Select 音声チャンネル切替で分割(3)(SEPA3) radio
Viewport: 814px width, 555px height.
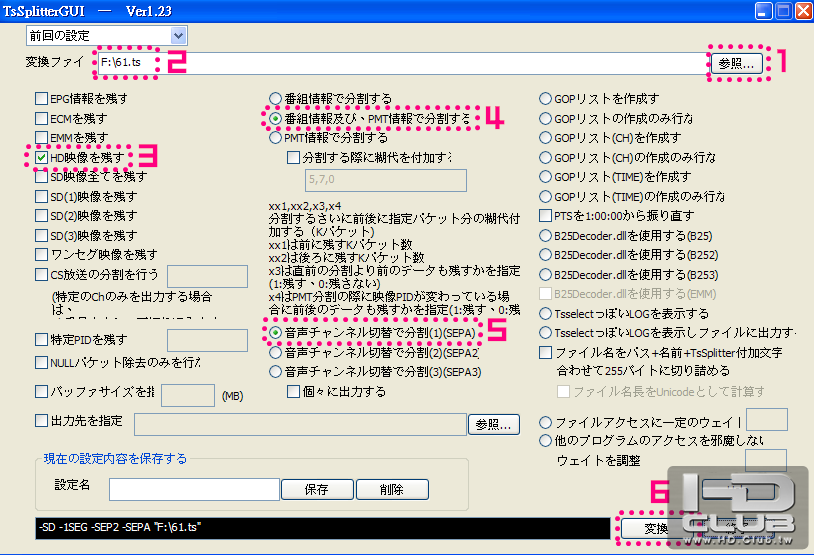click(x=275, y=372)
